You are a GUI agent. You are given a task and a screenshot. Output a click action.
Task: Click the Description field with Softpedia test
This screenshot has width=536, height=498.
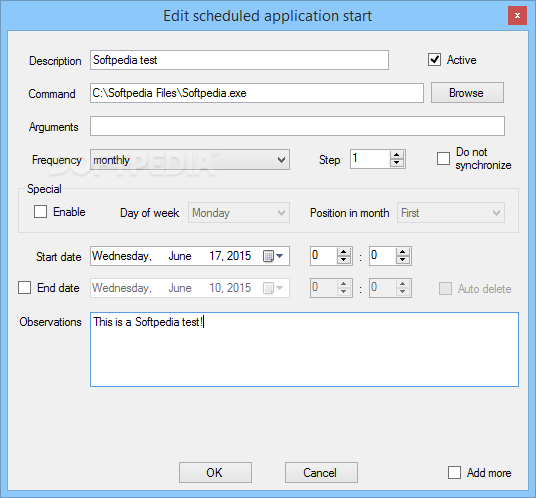[239, 60]
